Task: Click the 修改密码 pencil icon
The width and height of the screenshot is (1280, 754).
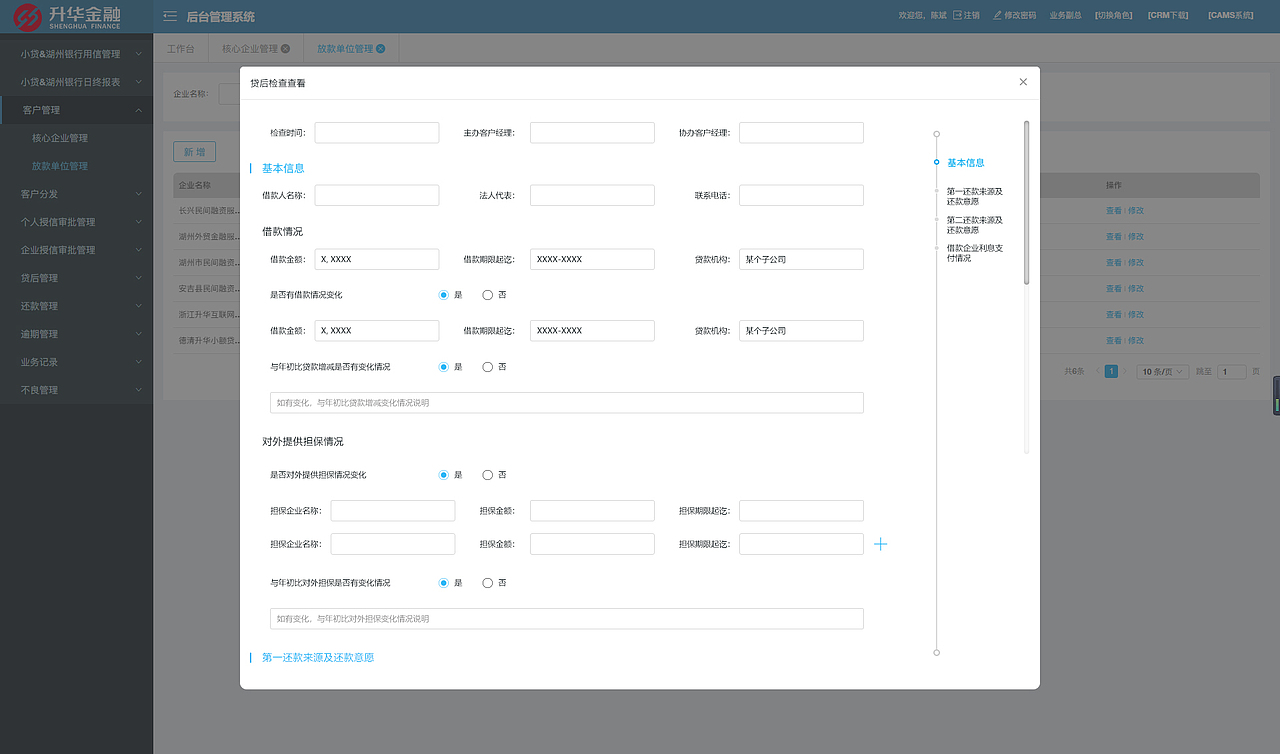Action: 997,16
